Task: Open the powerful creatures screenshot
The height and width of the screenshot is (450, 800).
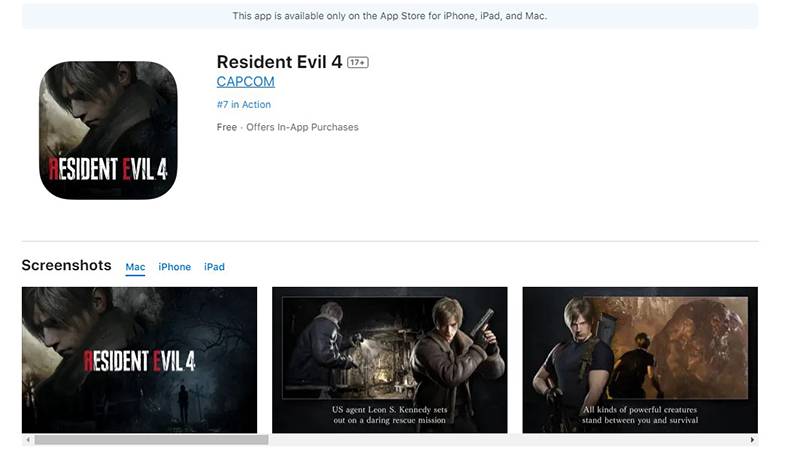Action: click(640, 360)
